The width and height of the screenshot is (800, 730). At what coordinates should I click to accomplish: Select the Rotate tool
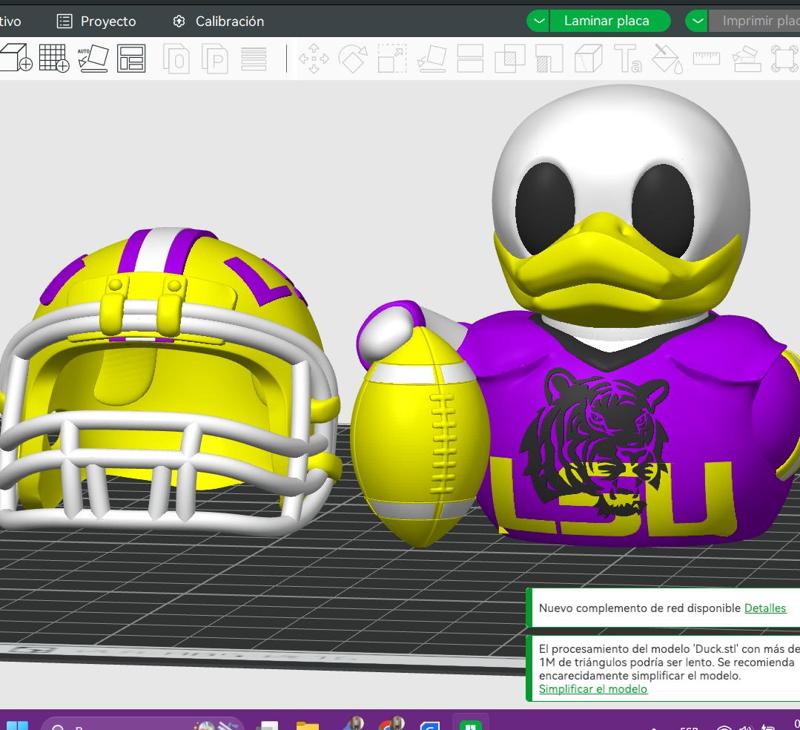pyautogui.click(x=351, y=62)
